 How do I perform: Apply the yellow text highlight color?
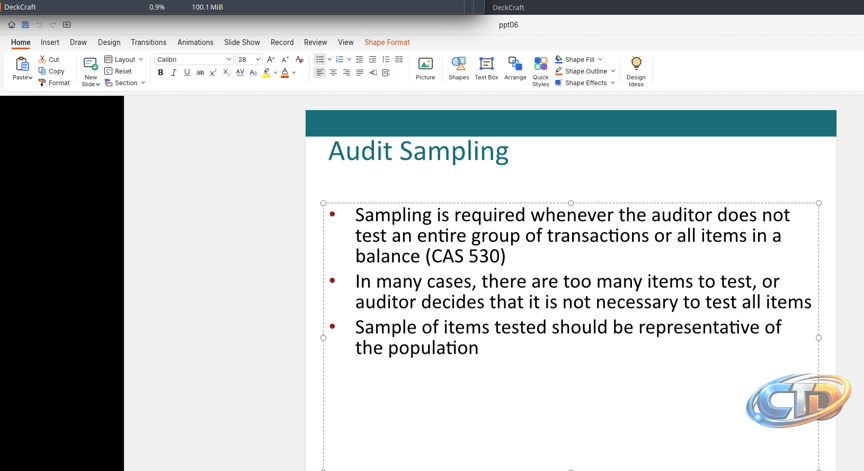[266, 73]
